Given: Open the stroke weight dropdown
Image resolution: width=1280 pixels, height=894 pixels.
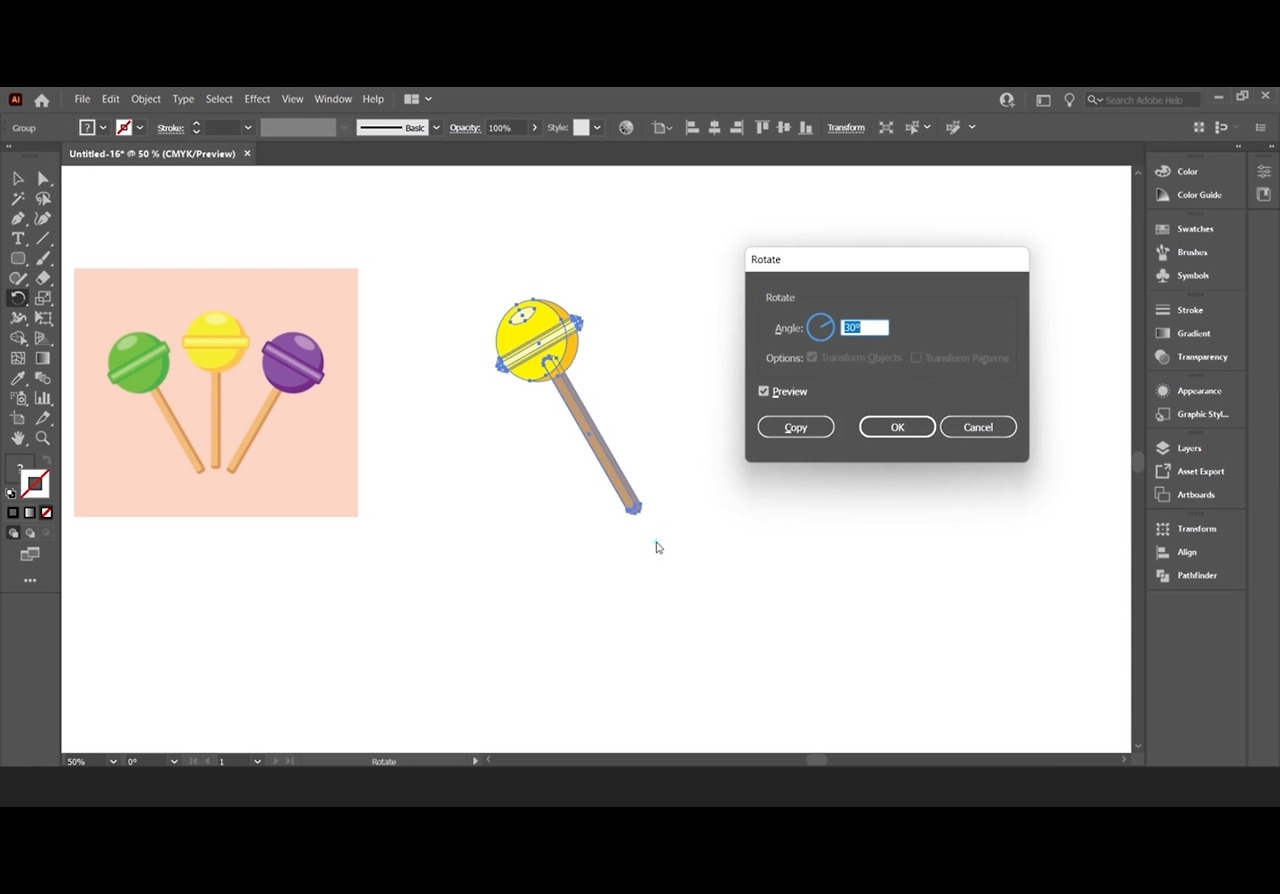Looking at the screenshot, I should click(248, 128).
